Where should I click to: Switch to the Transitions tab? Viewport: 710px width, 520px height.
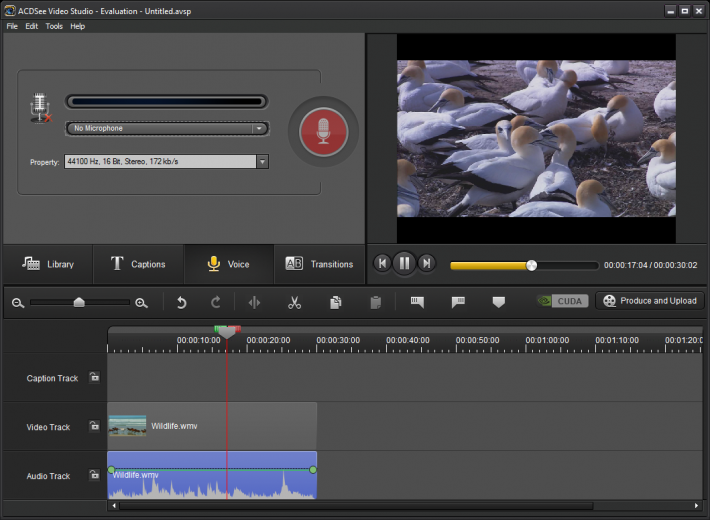click(319, 264)
